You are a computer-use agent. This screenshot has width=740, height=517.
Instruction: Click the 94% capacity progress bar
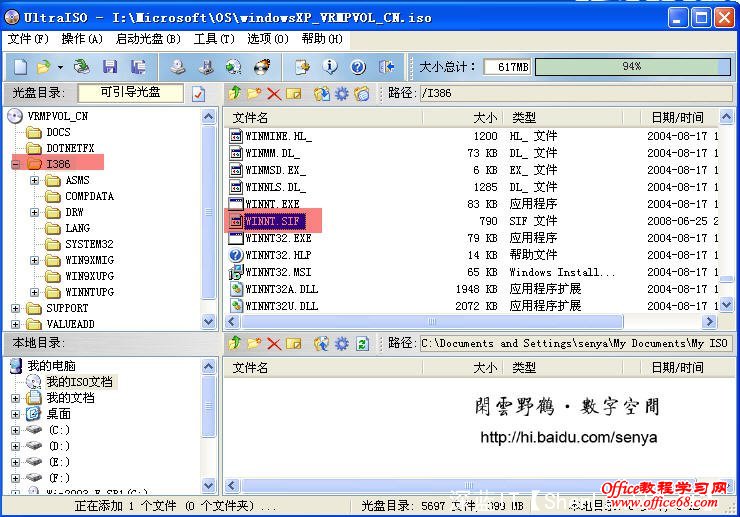pos(632,67)
